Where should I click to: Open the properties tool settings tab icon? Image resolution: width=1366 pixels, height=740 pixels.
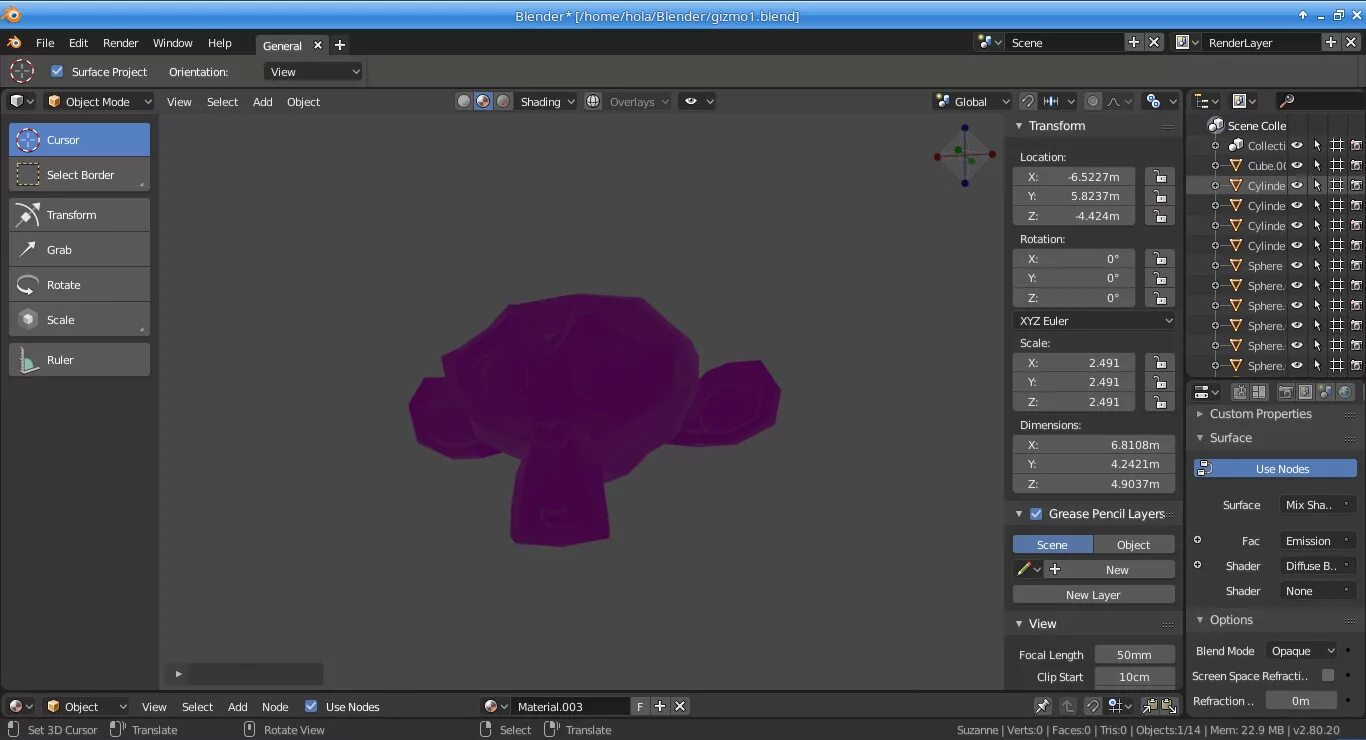[x=1240, y=392]
